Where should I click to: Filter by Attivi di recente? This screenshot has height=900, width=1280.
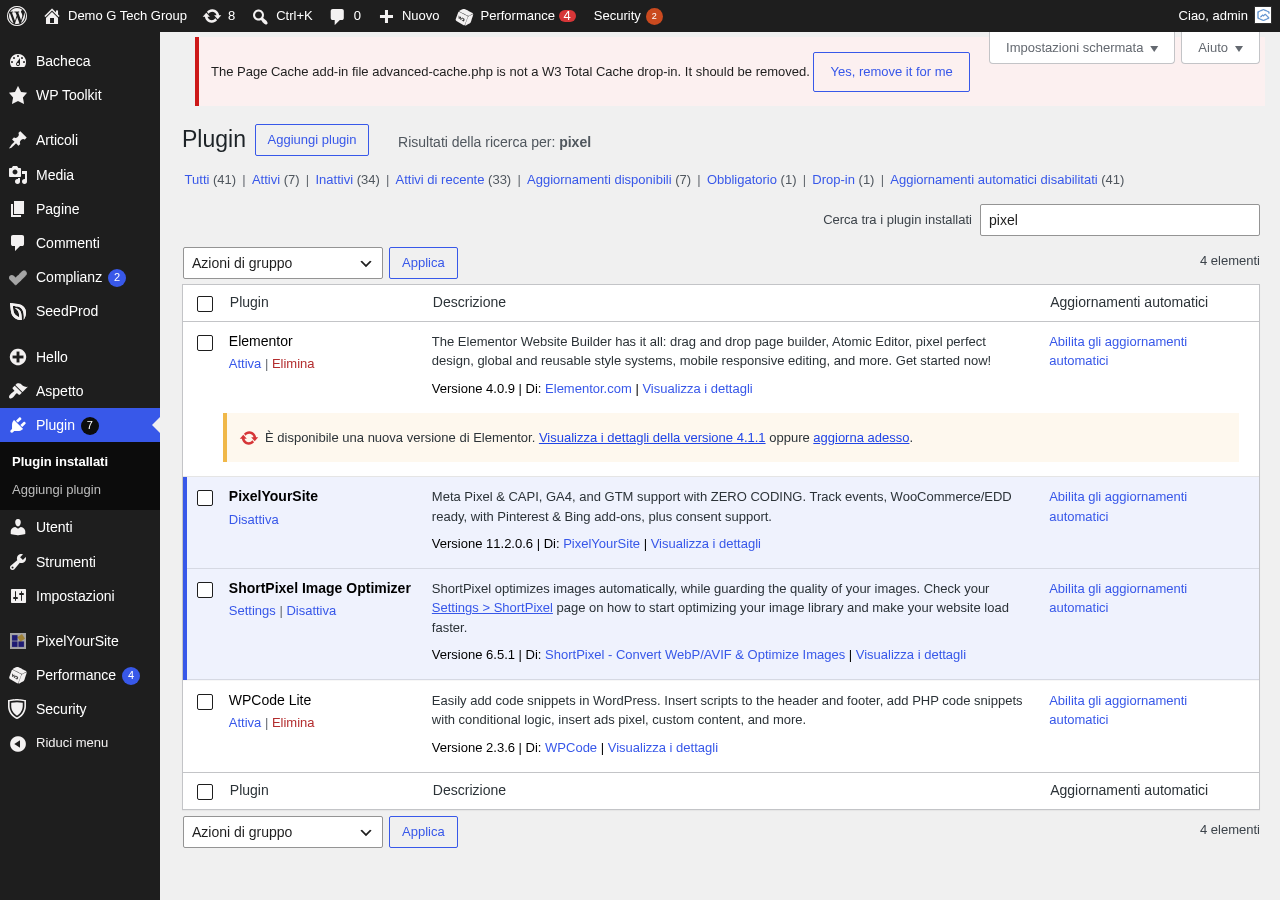(440, 180)
